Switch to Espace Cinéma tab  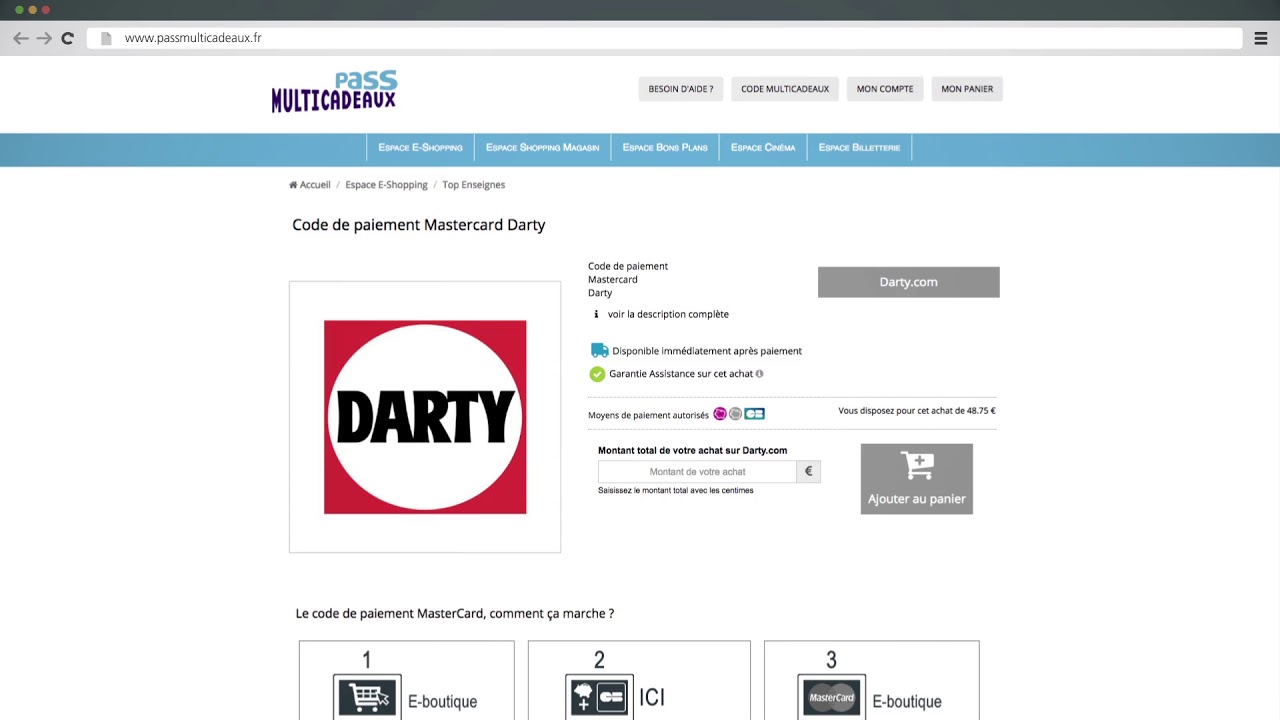click(x=763, y=148)
